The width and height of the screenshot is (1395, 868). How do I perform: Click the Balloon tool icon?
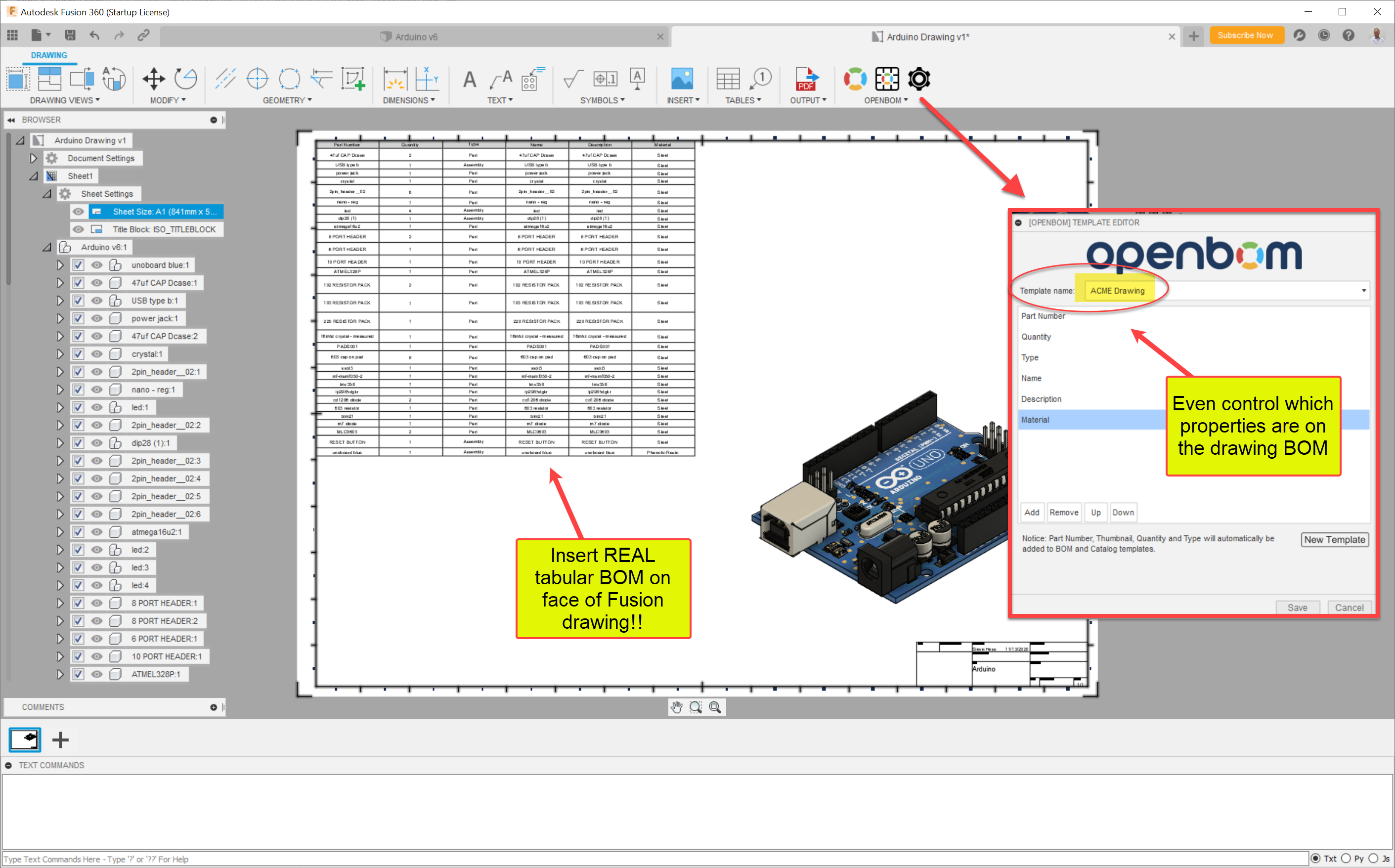[761, 79]
